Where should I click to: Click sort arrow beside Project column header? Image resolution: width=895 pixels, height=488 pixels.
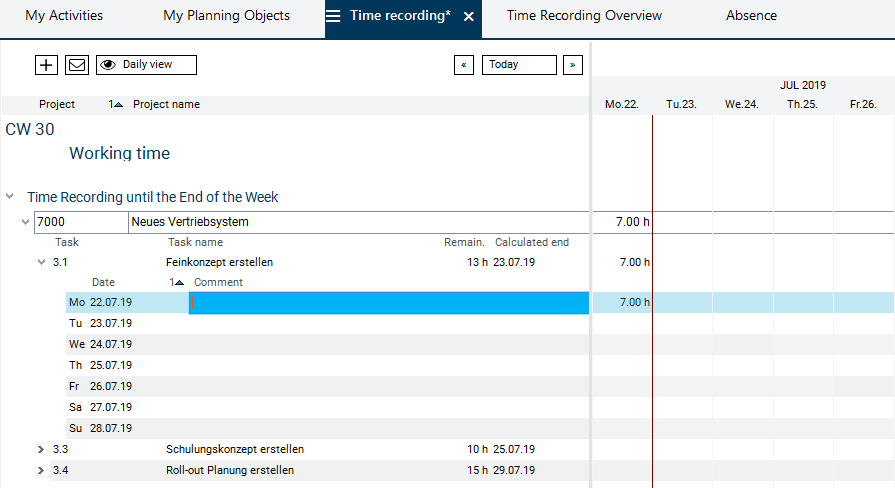[x=116, y=104]
